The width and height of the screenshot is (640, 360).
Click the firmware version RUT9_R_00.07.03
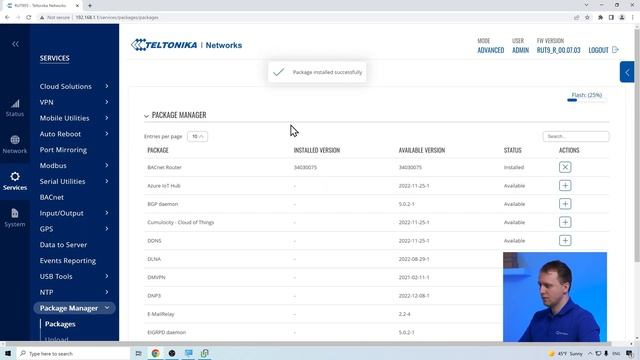[558, 50]
